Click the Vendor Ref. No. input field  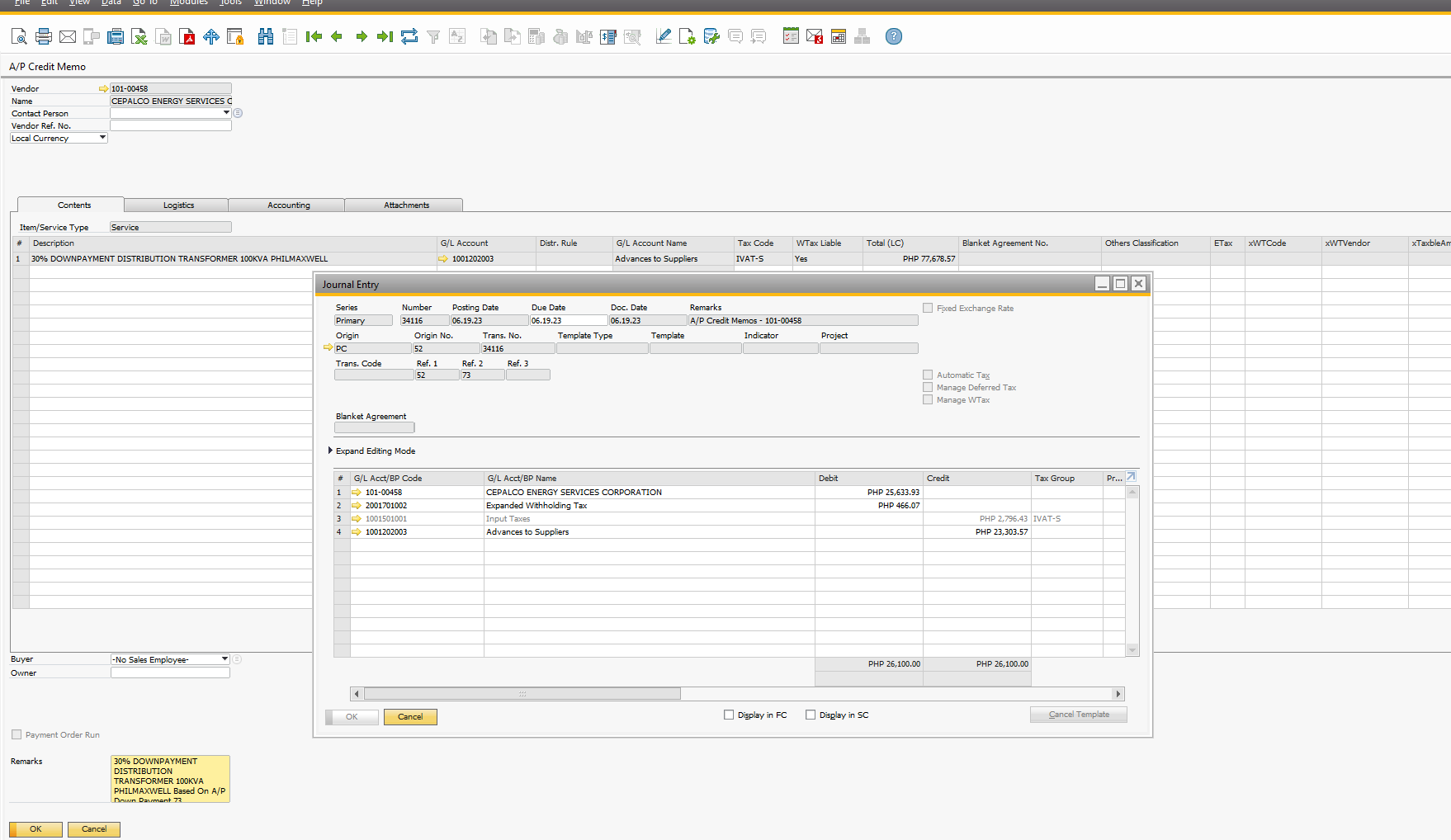(x=171, y=125)
